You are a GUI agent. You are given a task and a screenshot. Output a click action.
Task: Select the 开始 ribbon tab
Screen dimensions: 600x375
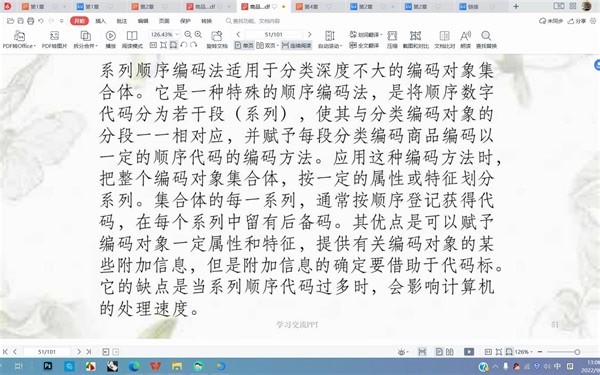coord(79,21)
